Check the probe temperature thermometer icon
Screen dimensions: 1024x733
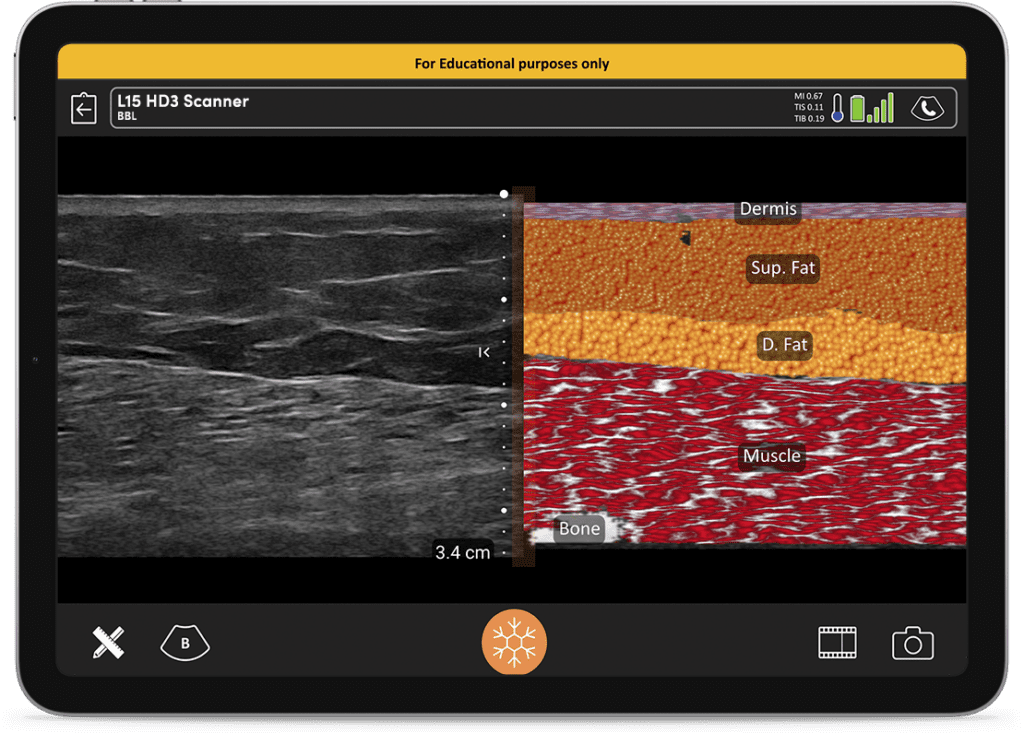click(837, 108)
